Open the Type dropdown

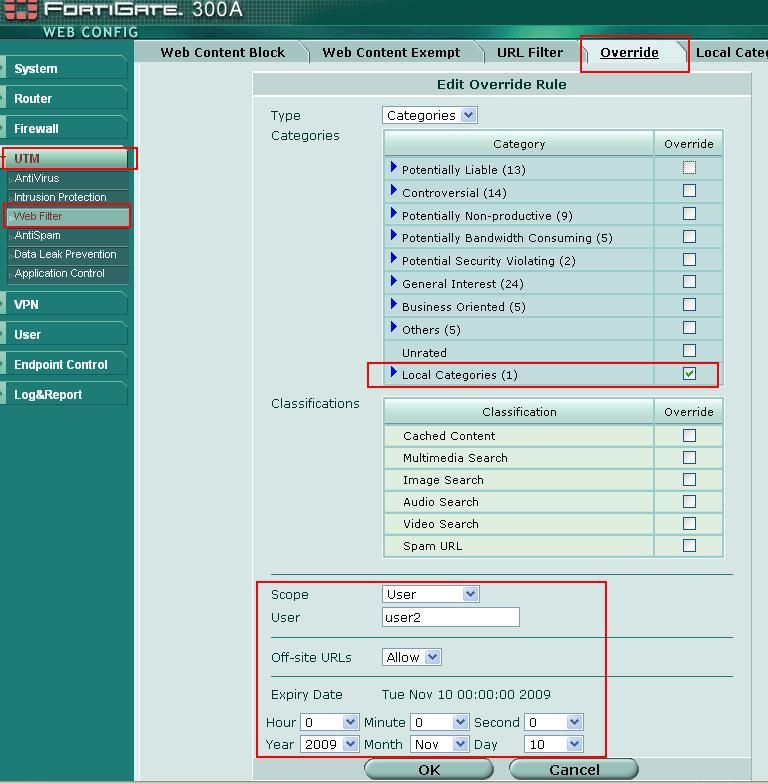[x=430, y=115]
